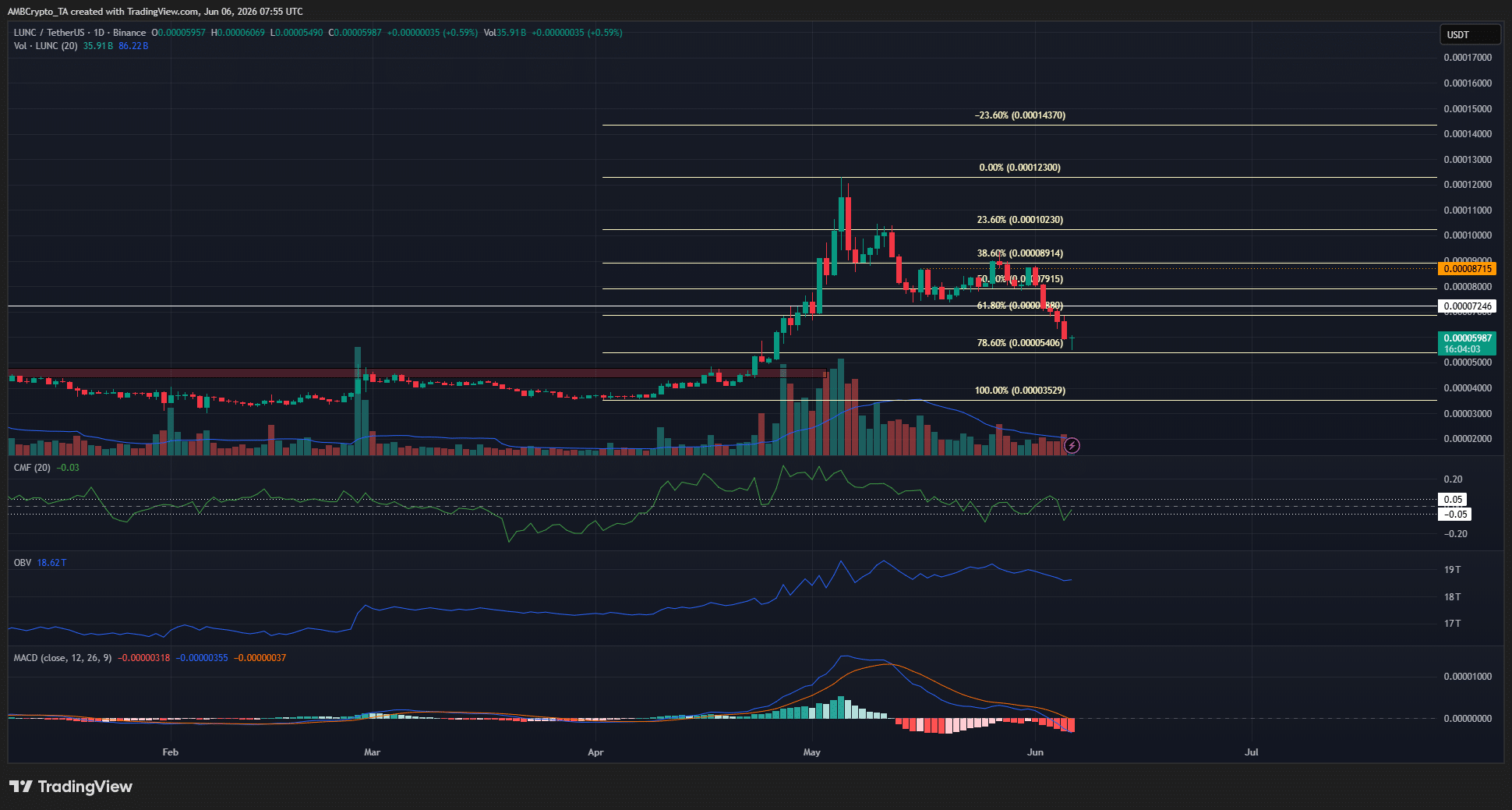Click the CMF value -0.03

click(x=69, y=468)
